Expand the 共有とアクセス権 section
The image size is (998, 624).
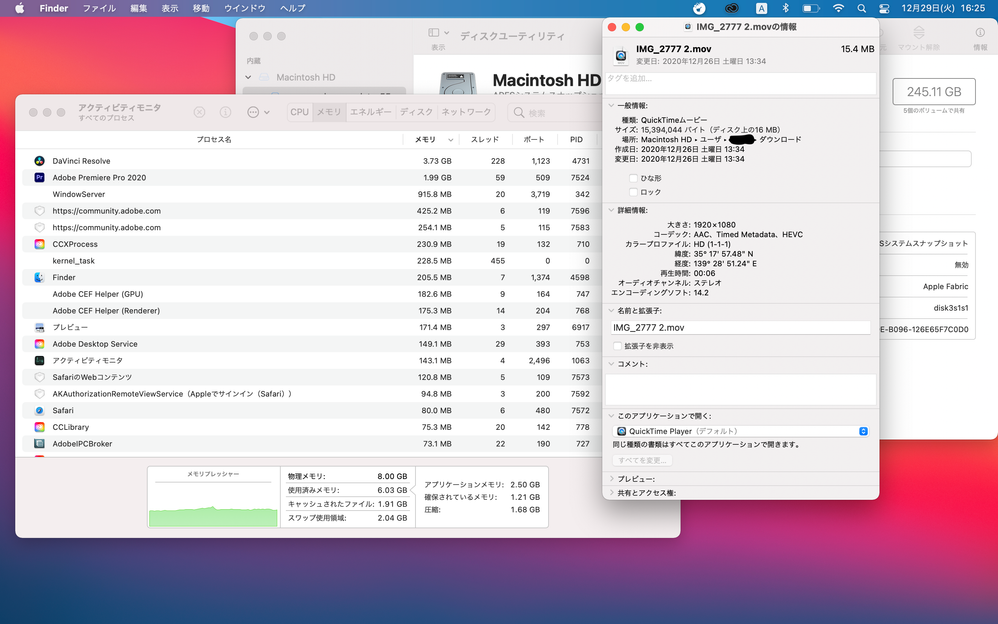[611, 493]
